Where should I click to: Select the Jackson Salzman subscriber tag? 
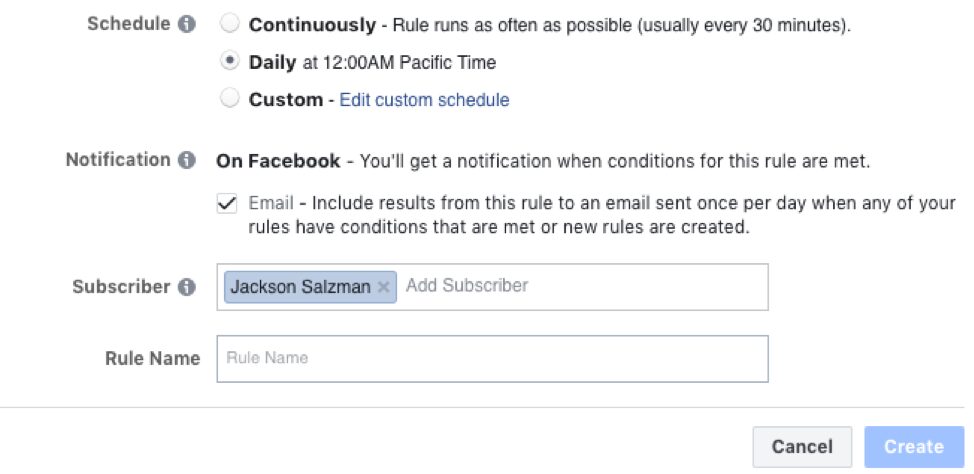tap(300, 287)
